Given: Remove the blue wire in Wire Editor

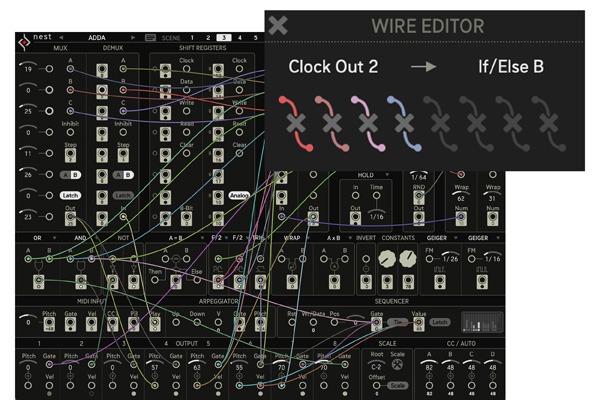Looking at the screenshot, I should [x=402, y=124].
